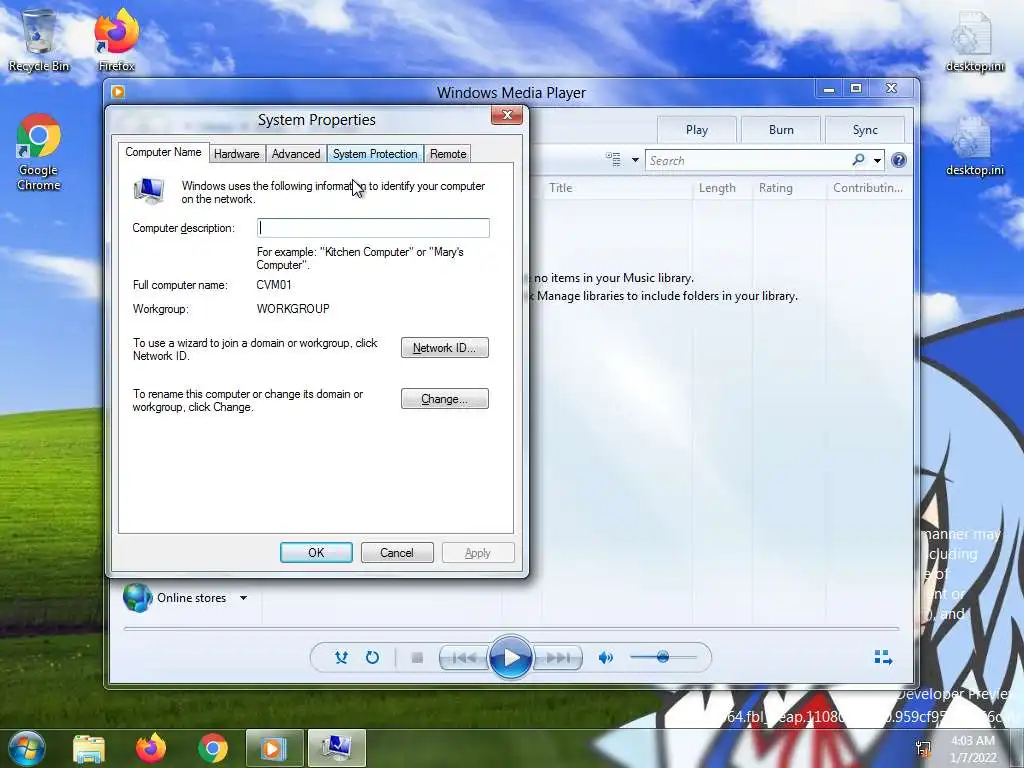
Task: Click the view options icon in Media Player
Action: pyautogui.click(x=613, y=159)
